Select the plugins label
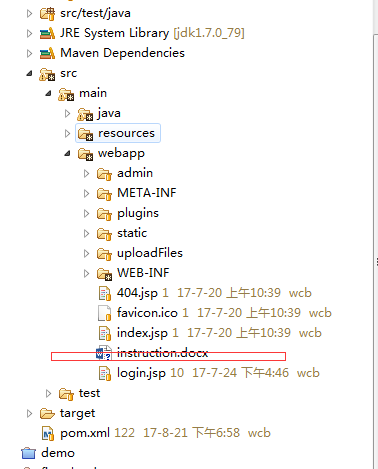 click(x=138, y=214)
